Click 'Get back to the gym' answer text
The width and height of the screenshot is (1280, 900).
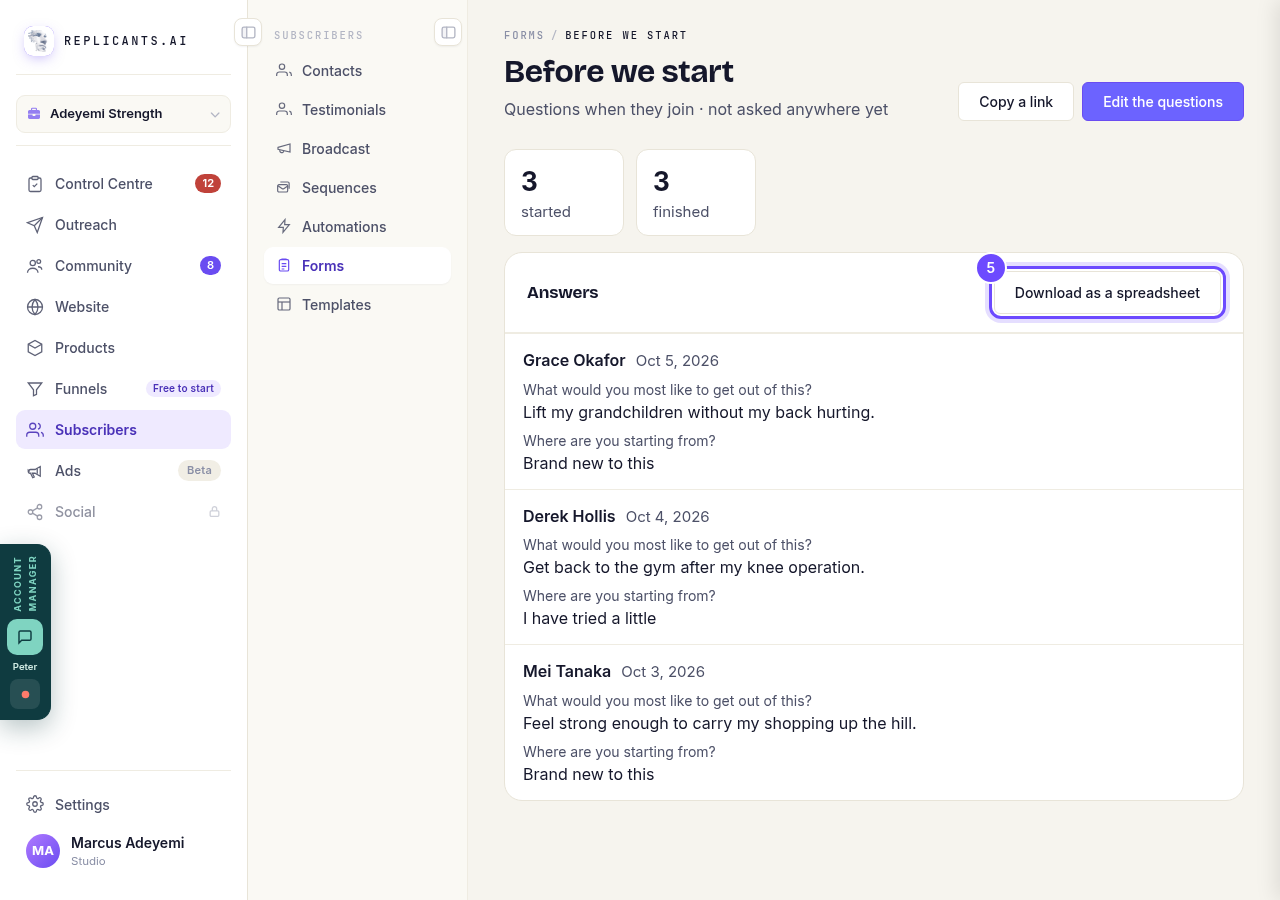pos(694,568)
